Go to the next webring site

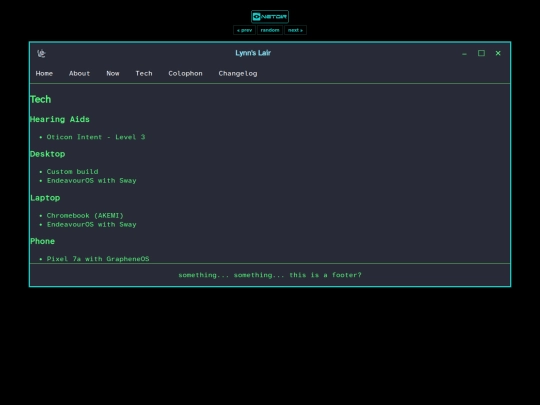click(295, 30)
